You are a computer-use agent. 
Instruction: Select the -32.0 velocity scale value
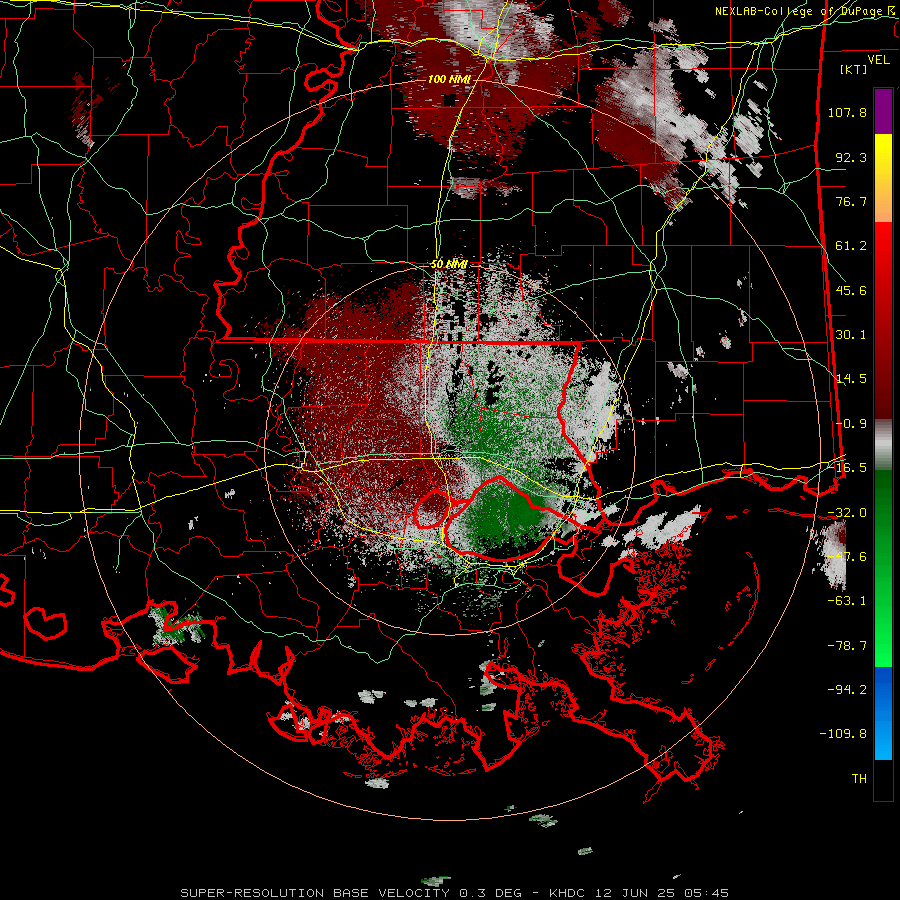[847, 513]
